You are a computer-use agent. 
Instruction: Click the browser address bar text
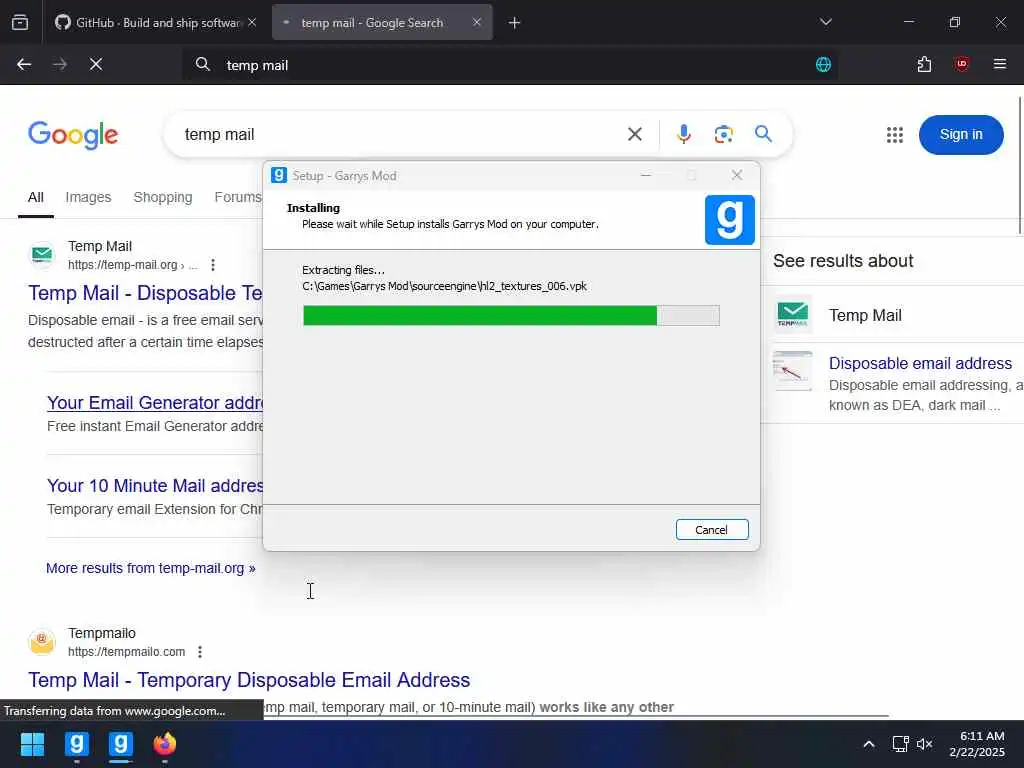[x=257, y=65]
